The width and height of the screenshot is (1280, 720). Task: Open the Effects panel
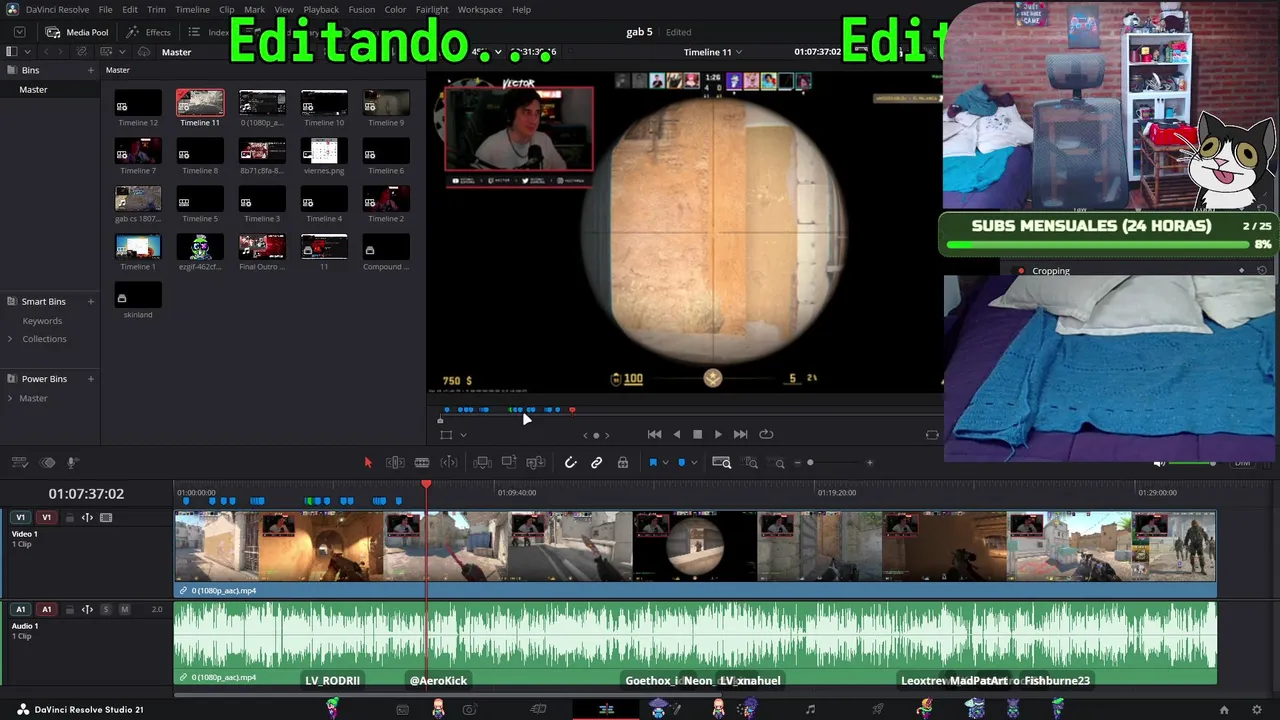coord(149,32)
